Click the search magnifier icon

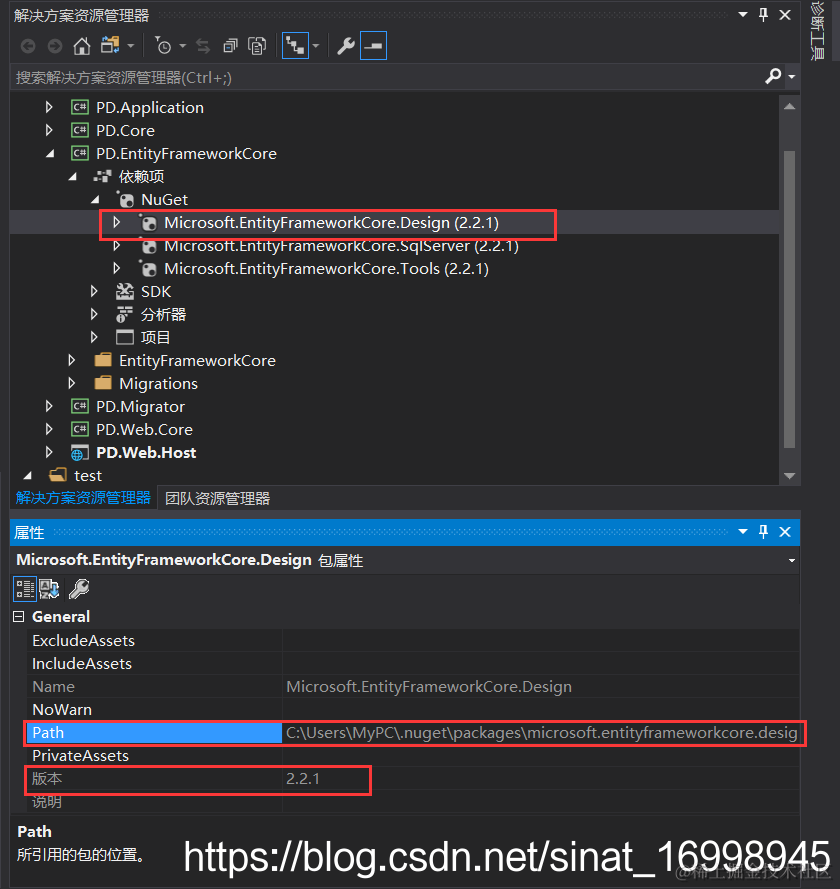(x=773, y=76)
